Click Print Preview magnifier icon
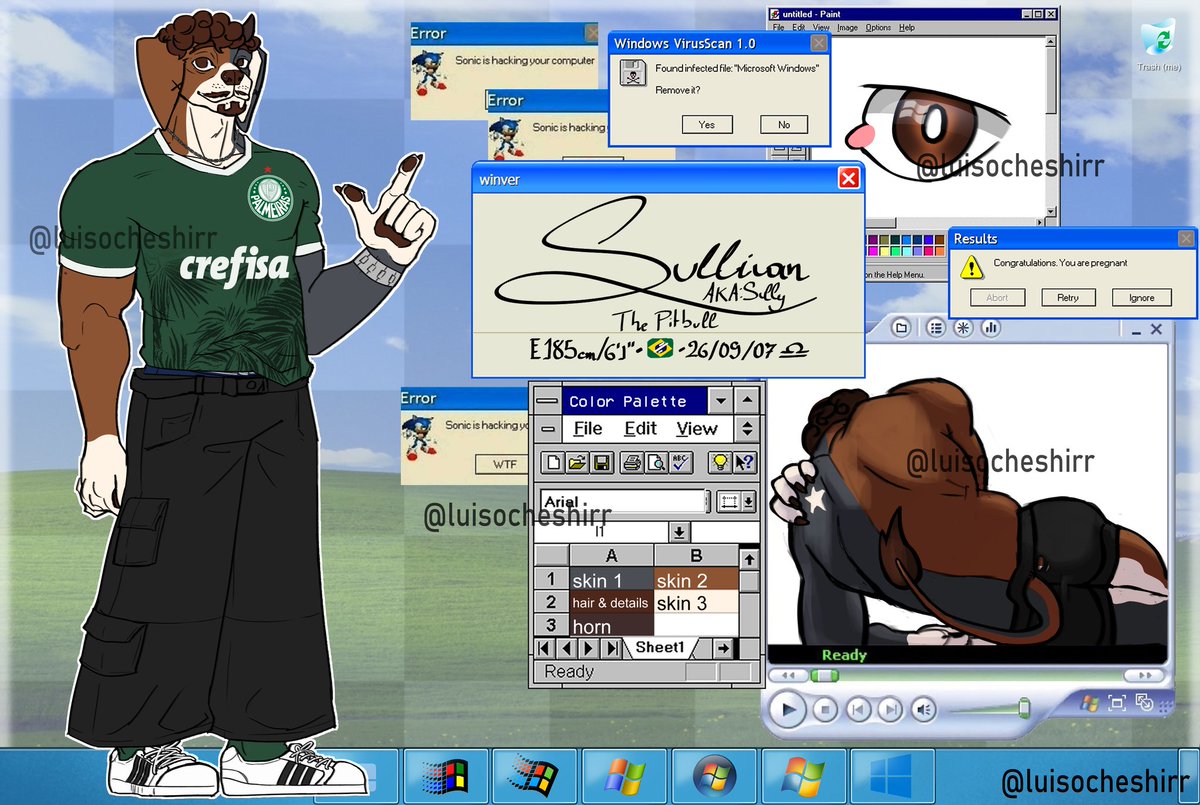Image resolution: width=1200 pixels, height=805 pixels. click(x=656, y=462)
